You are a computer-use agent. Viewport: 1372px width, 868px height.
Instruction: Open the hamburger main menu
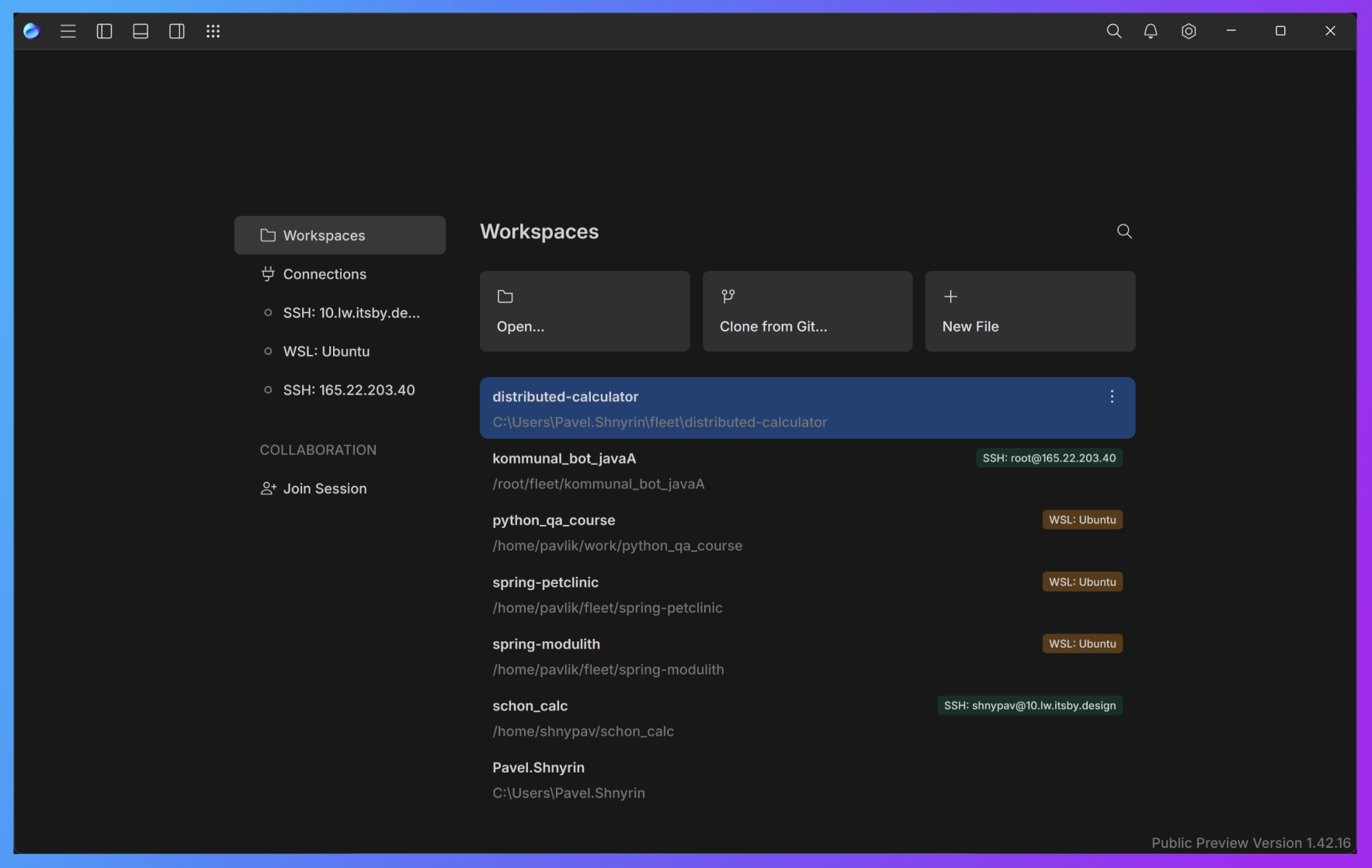click(68, 31)
